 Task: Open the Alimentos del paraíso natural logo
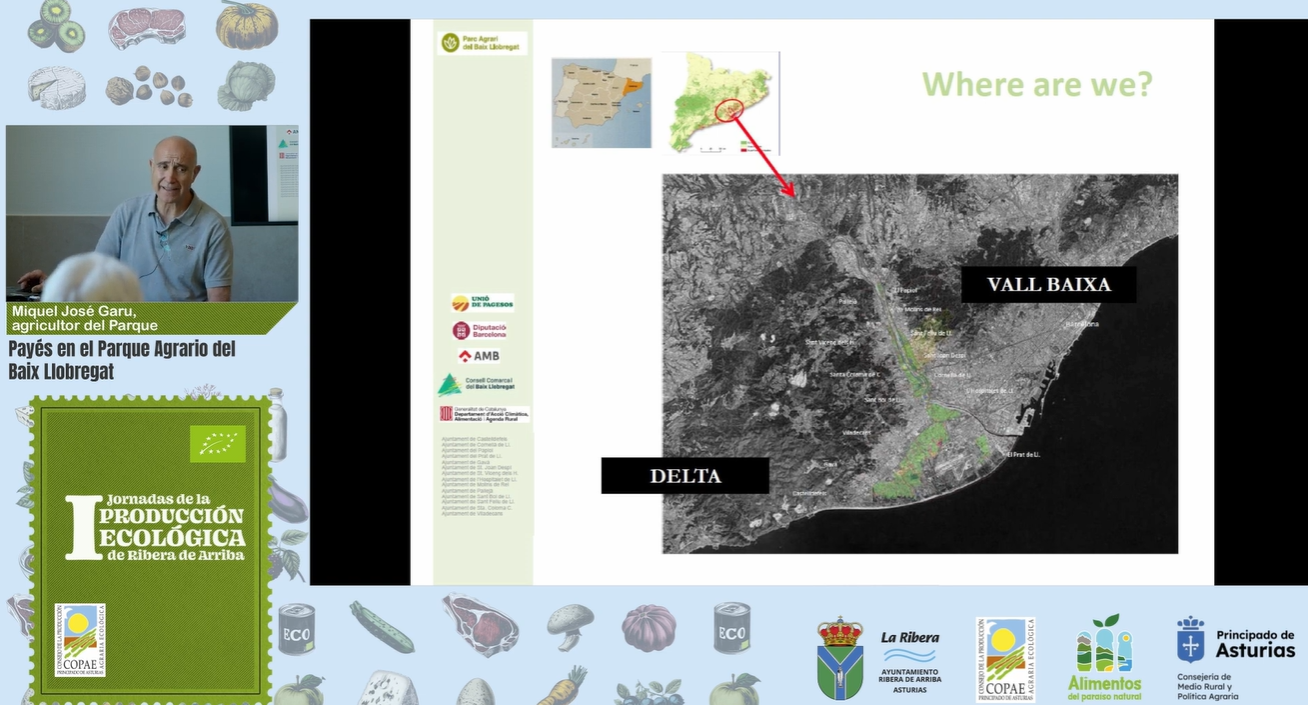click(x=1104, y=658)
